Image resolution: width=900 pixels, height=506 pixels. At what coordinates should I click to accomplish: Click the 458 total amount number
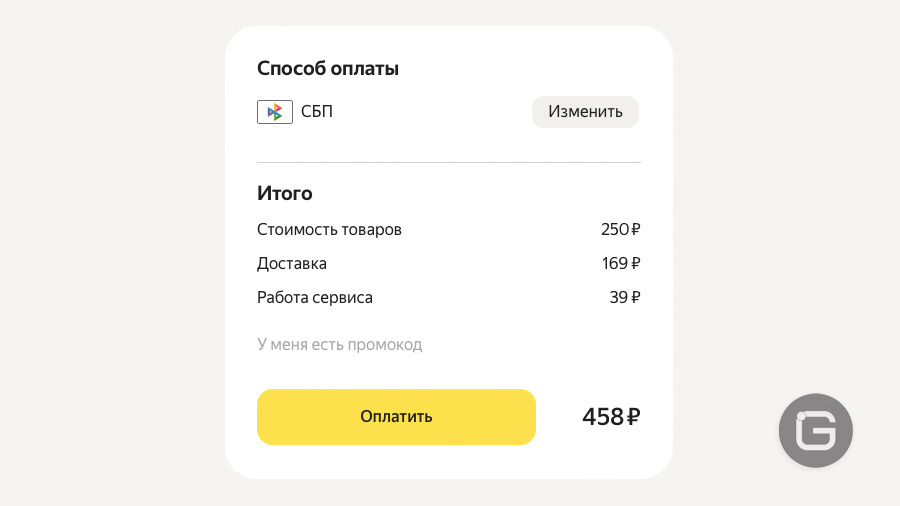603,417
